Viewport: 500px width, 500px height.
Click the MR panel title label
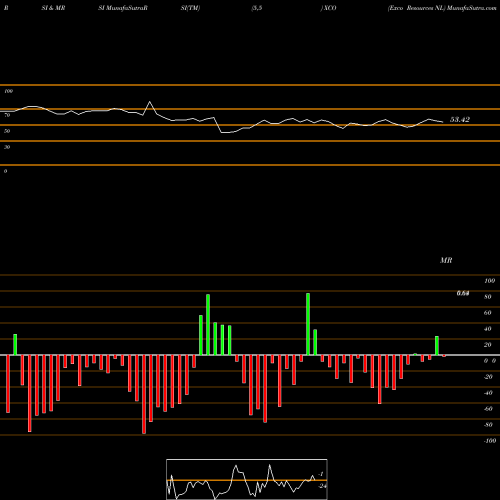coord(446,260)
